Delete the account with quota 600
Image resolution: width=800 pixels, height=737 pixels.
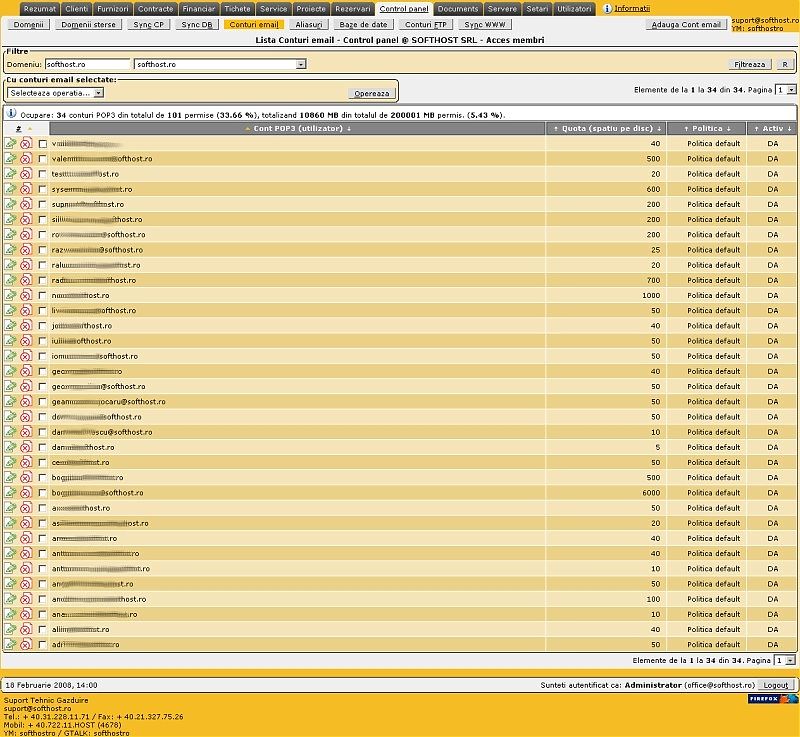26,189
